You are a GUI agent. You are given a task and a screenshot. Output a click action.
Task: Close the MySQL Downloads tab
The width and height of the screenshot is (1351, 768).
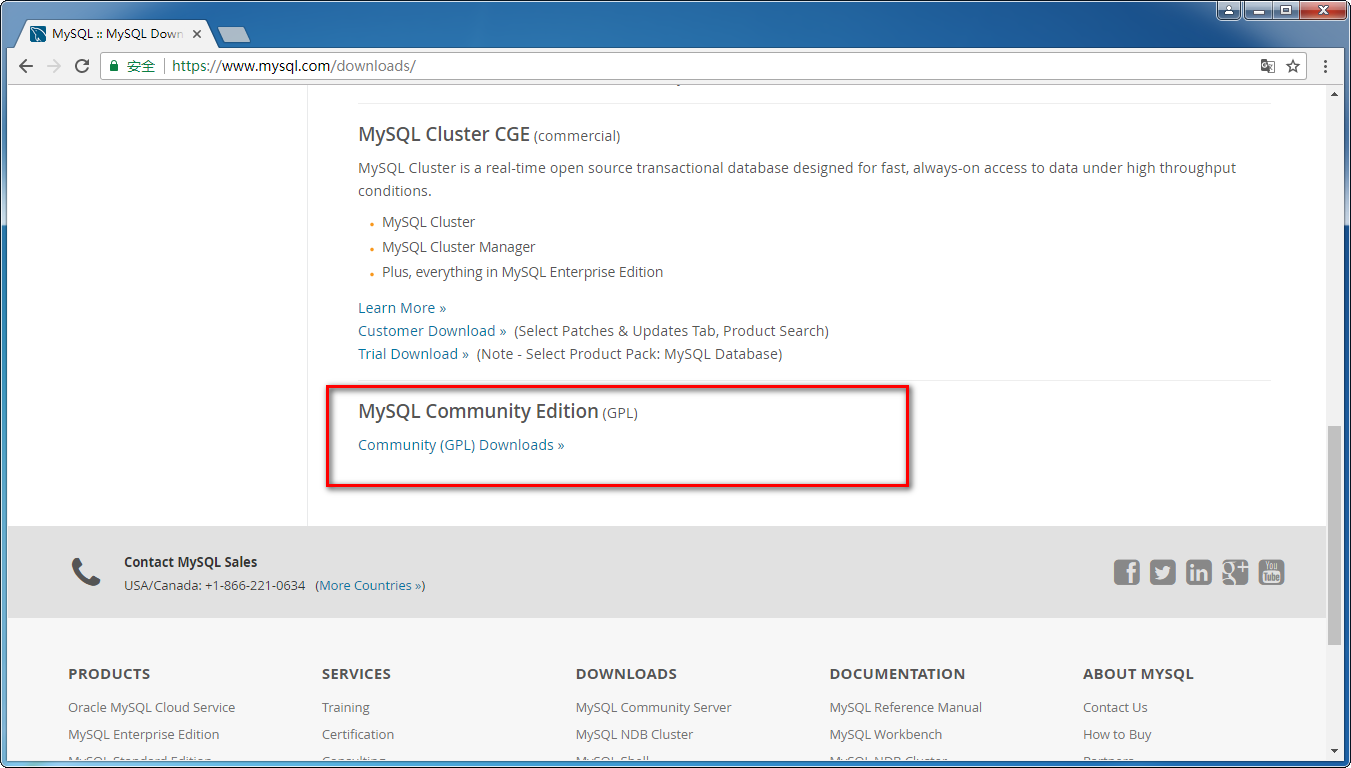196,34
